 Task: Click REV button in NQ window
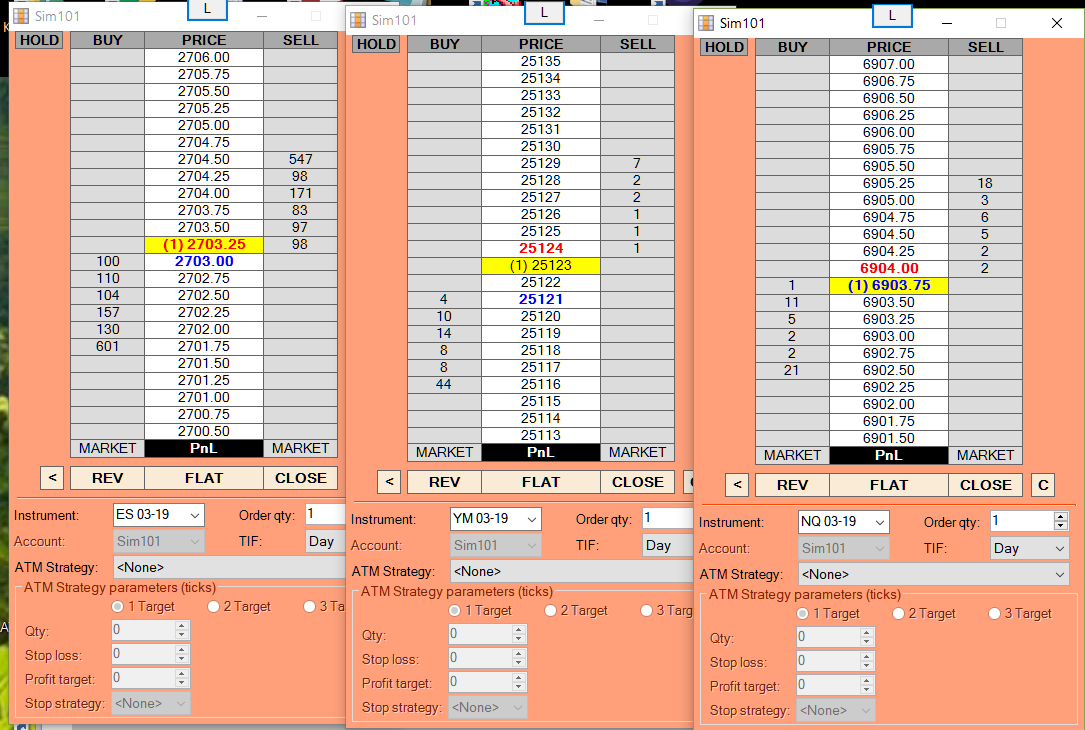[792, 485]
